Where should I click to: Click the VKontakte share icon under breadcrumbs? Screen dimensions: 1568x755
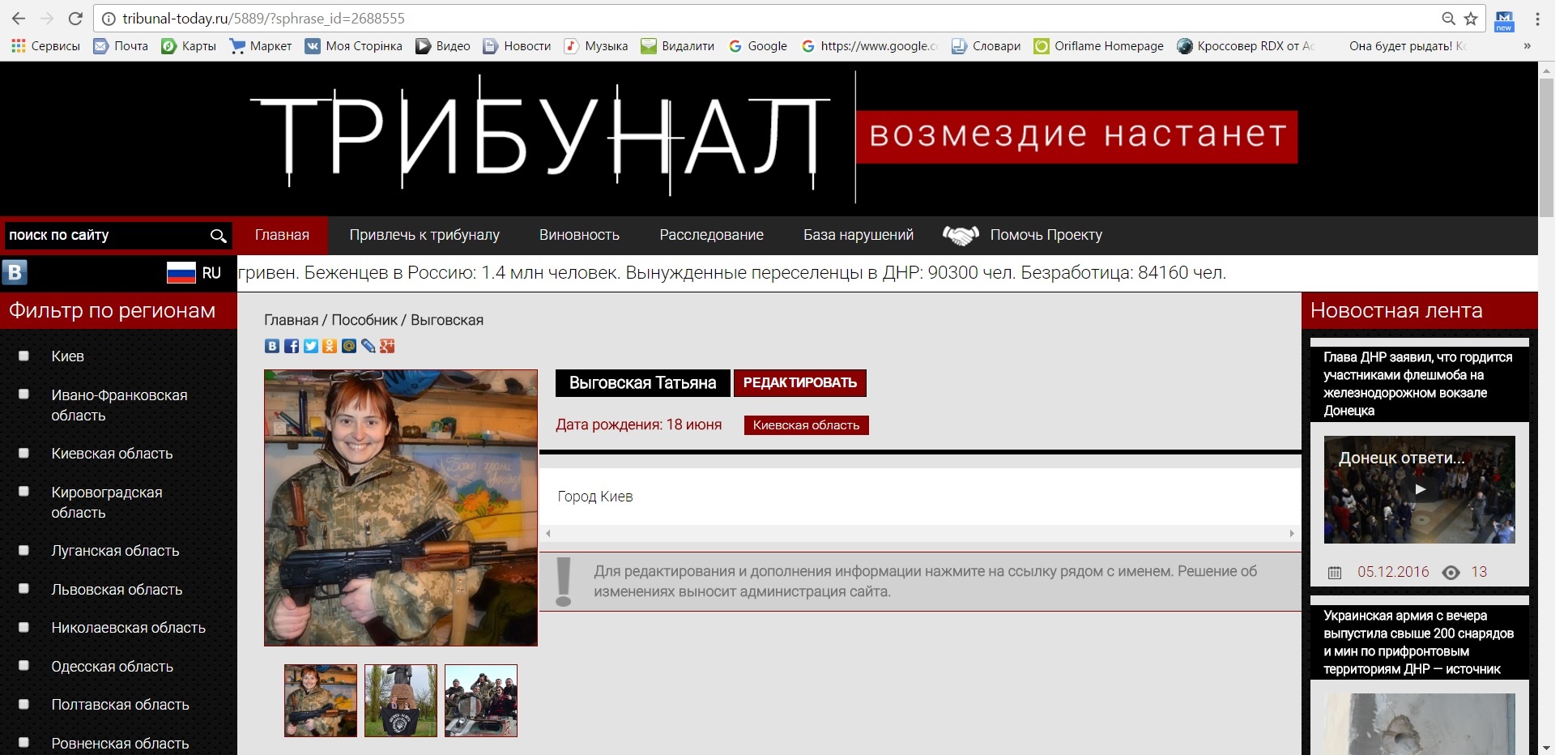point(272,346)
